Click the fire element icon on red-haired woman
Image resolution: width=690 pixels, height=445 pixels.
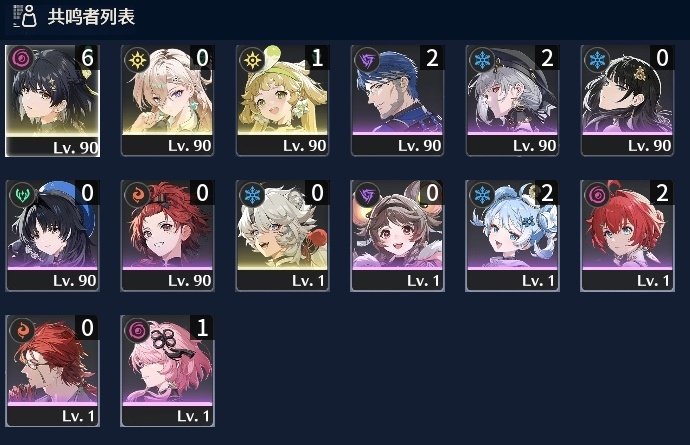[137, 195]
